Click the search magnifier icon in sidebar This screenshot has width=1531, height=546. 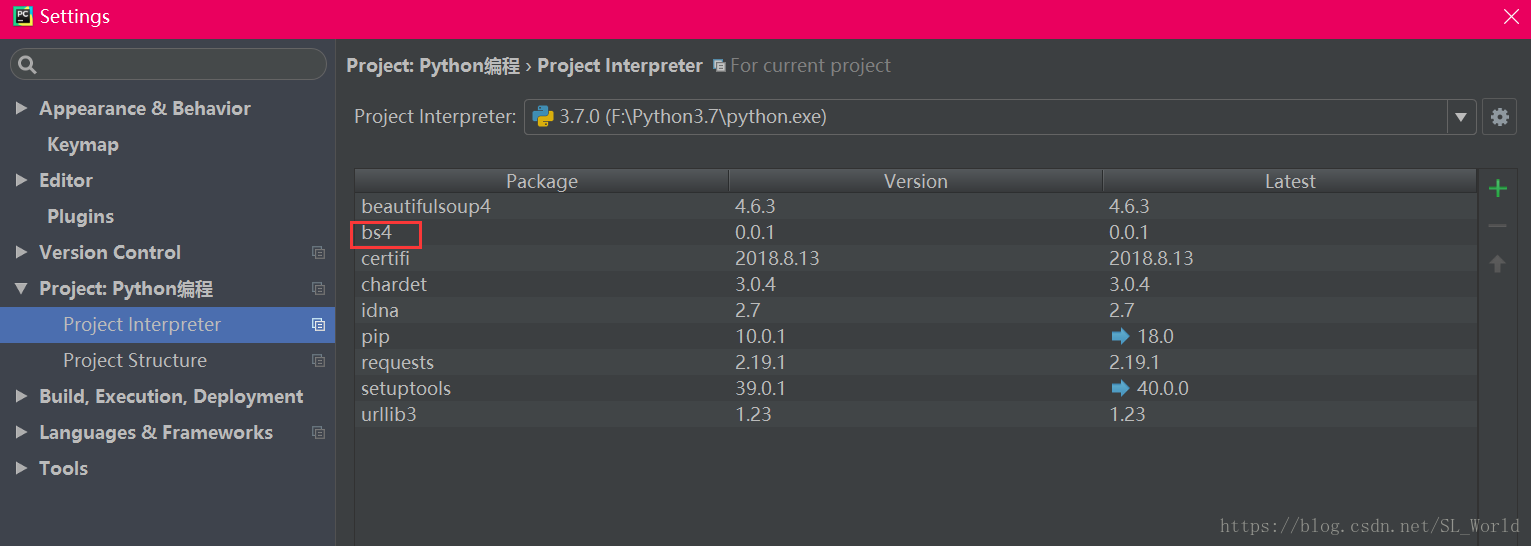point(27,65)
